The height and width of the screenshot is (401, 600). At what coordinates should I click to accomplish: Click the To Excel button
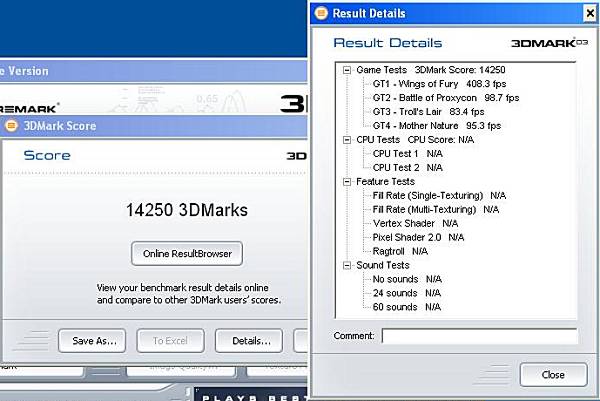point(170,341)
